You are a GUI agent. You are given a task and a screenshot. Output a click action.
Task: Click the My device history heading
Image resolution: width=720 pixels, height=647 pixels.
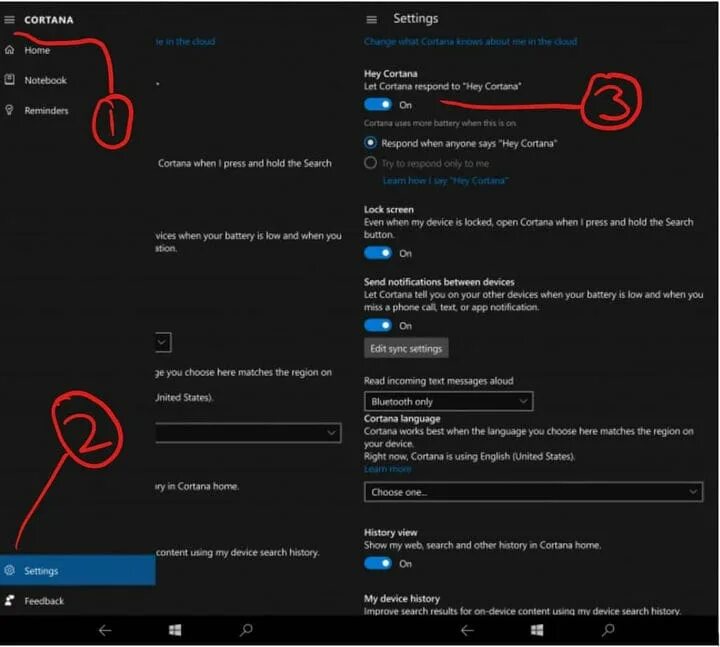[x=402, y=599]
